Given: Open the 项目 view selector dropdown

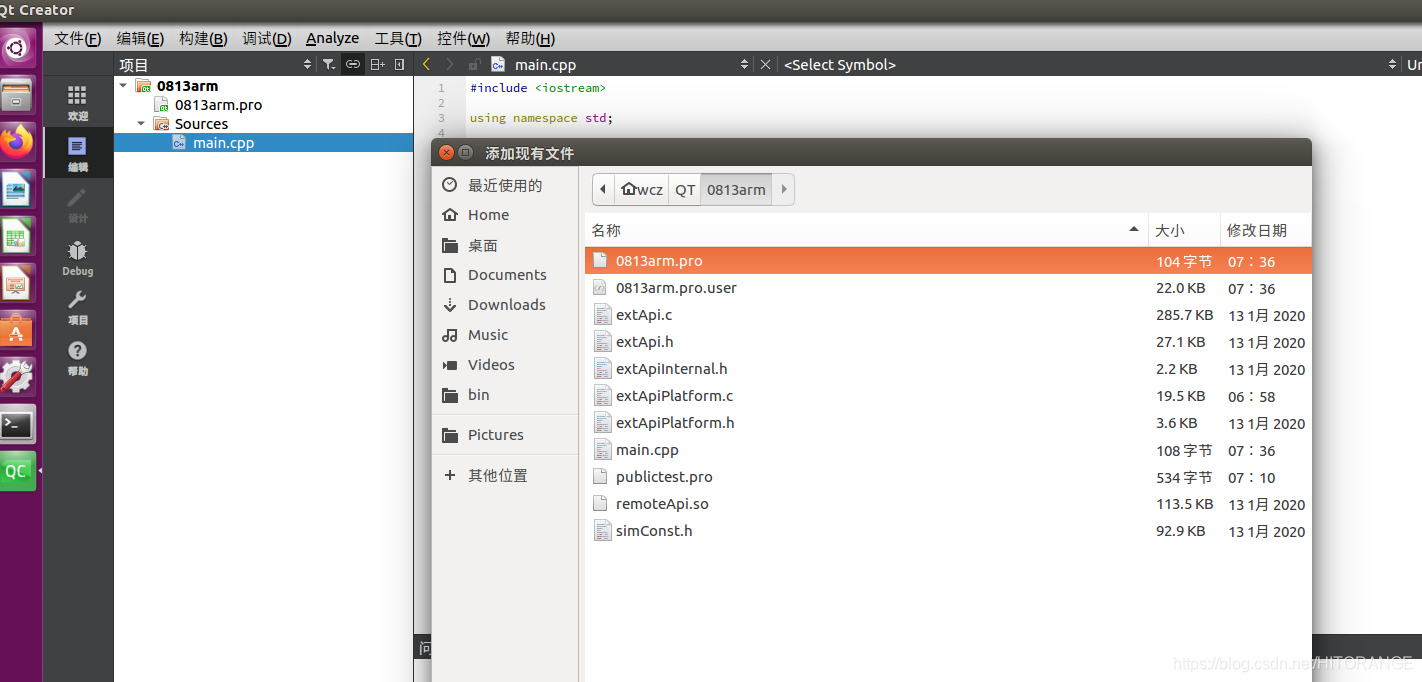Looking at the screenshot, I should pyautogui.click(x=215, y=64).
